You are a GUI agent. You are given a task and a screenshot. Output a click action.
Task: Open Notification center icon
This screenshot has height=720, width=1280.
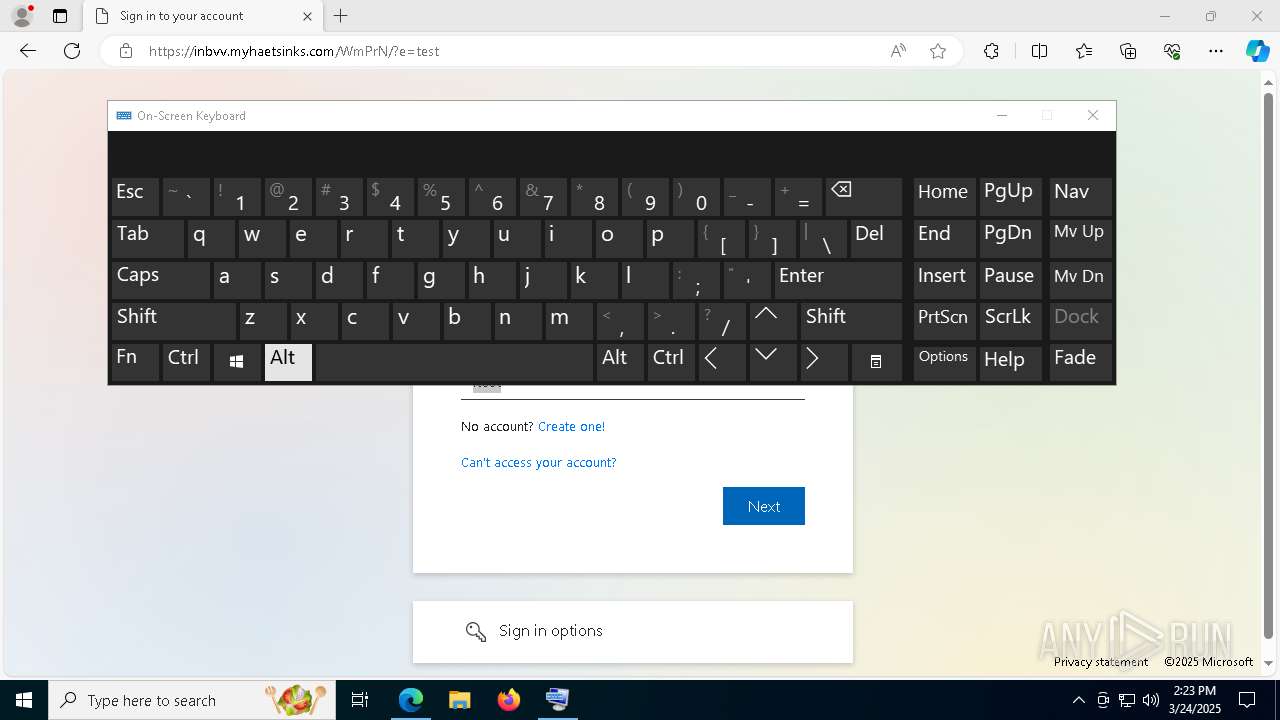tap(1247, 700)
